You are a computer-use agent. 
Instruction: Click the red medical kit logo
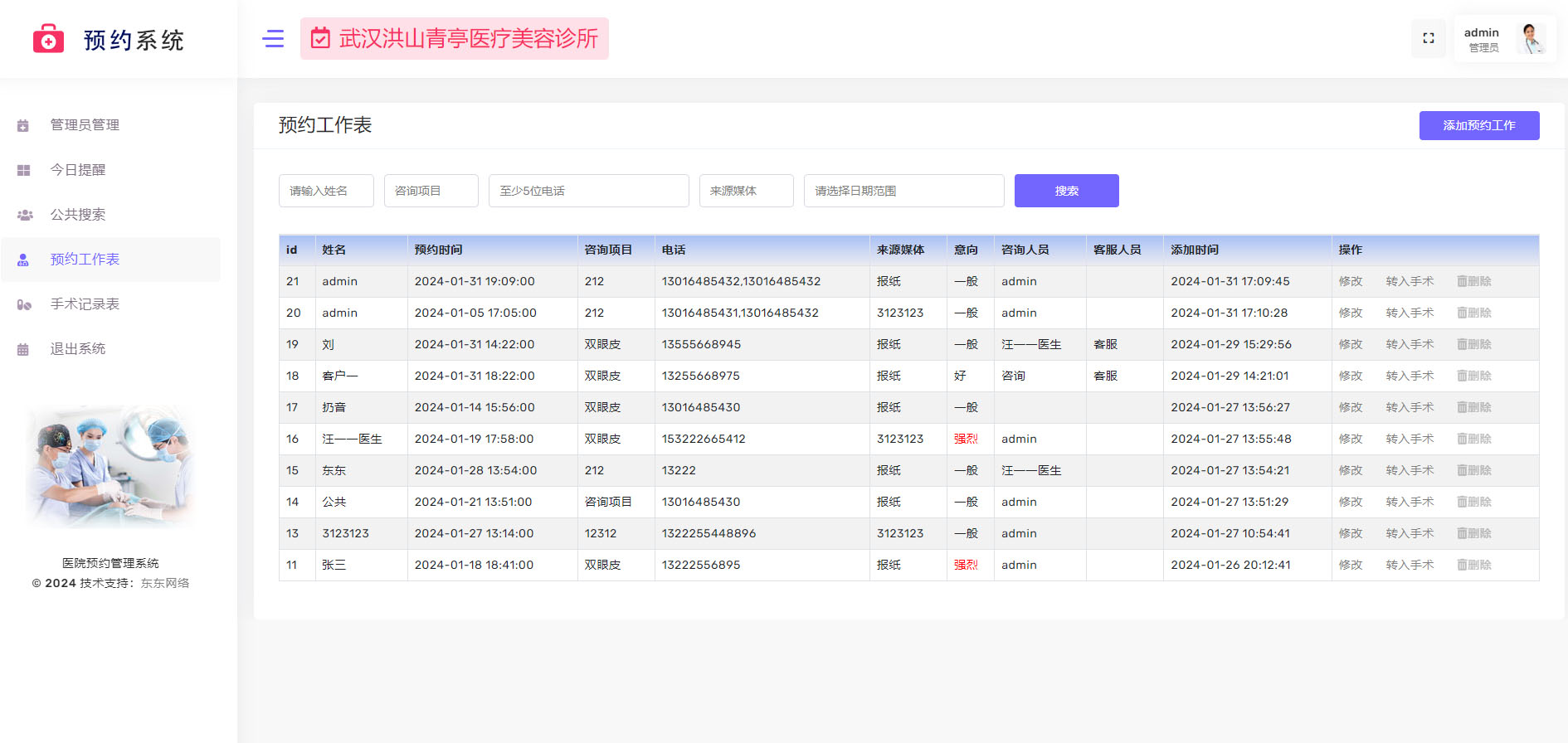coord(48,39)
